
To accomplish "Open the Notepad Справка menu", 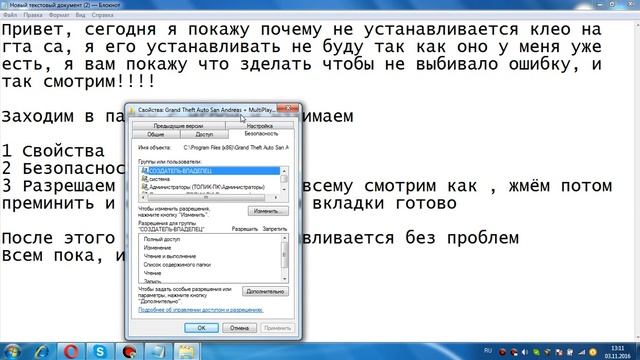I will tap(102, 15).
